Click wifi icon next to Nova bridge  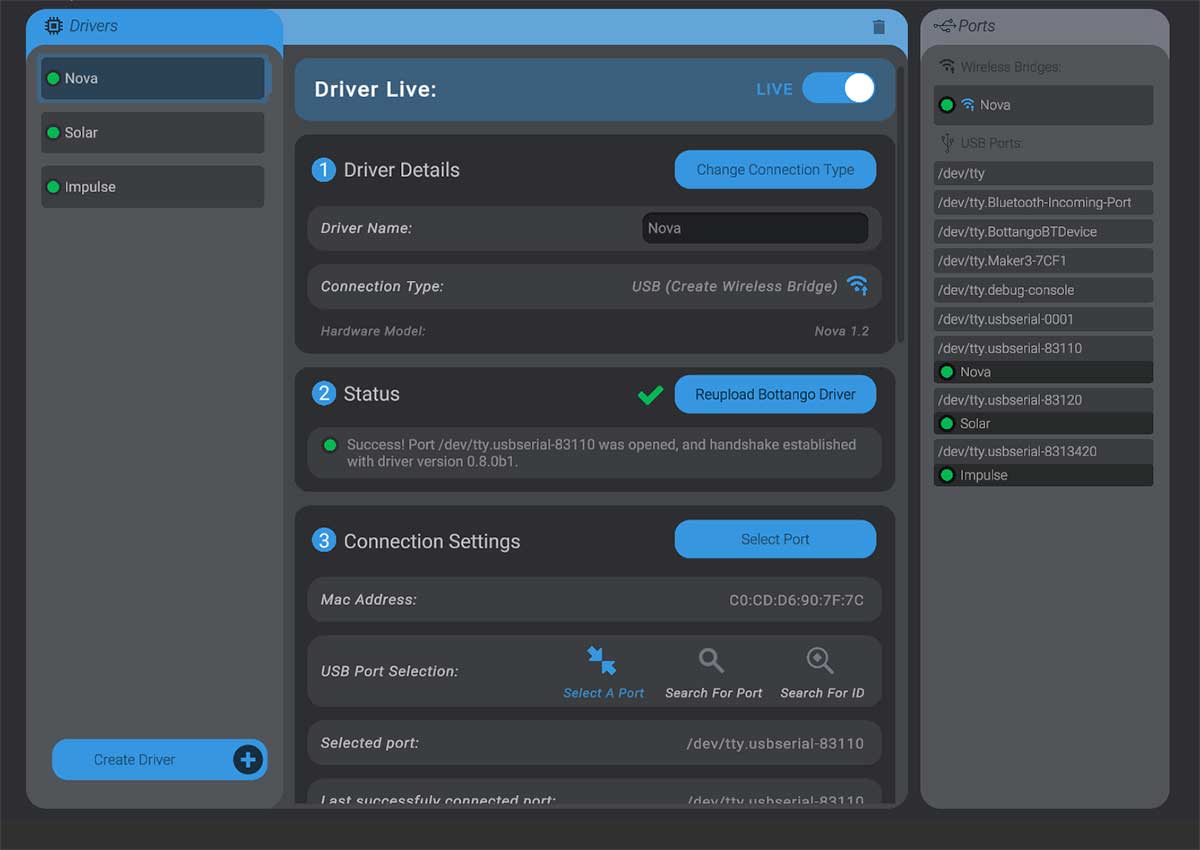968,105
